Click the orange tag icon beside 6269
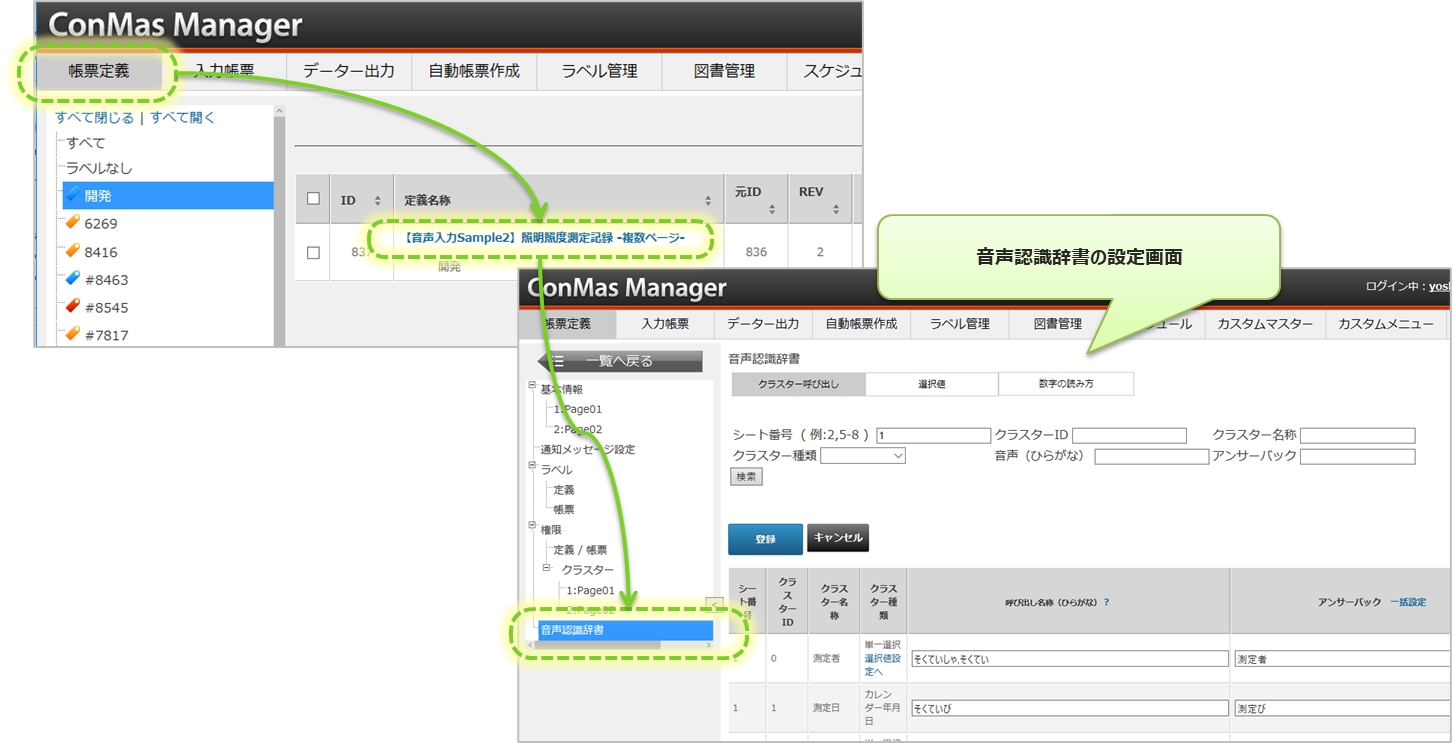 tap(73, 223)
